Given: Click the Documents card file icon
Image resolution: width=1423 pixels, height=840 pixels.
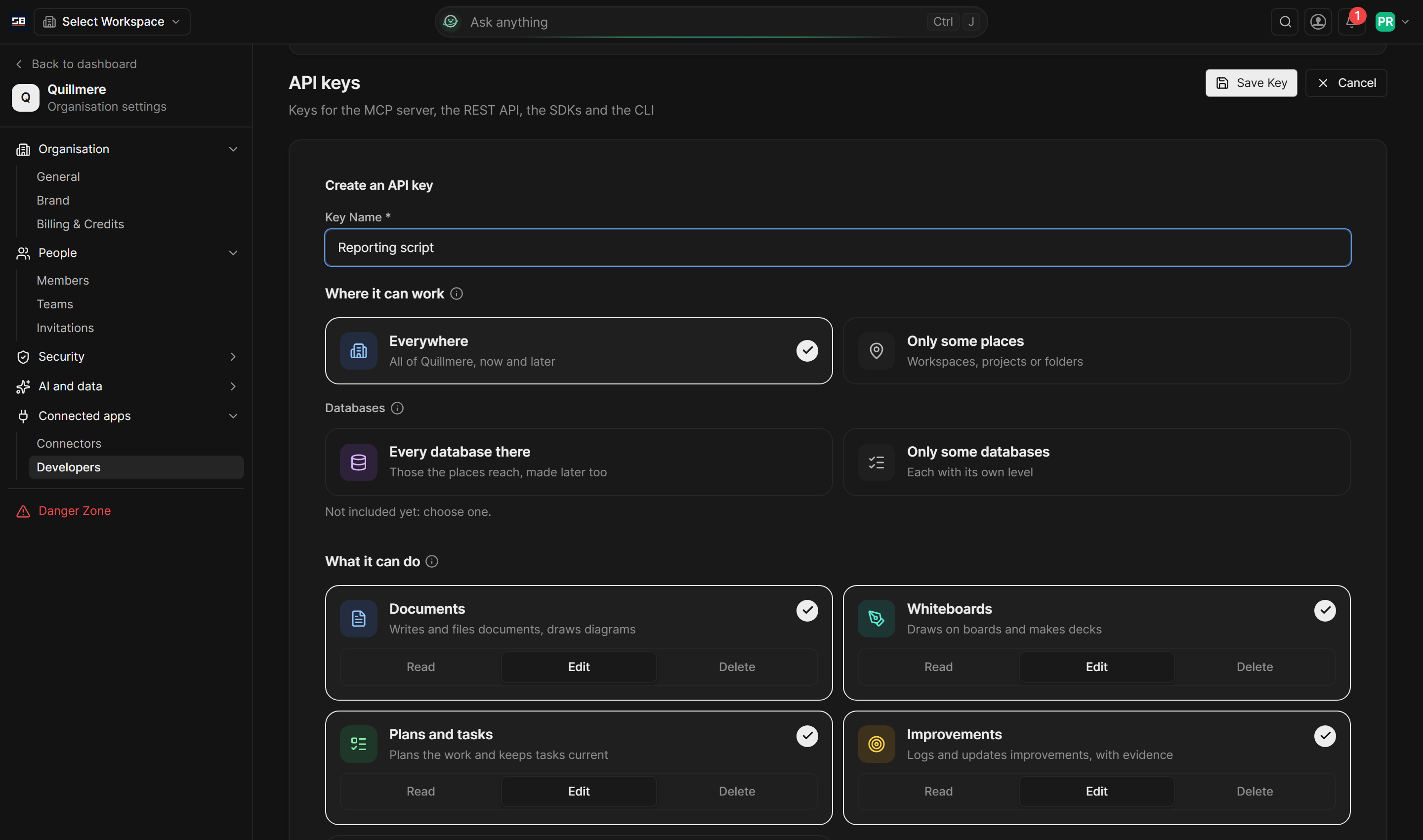Looking at the screenshot, I should click(x=359, y=618).
